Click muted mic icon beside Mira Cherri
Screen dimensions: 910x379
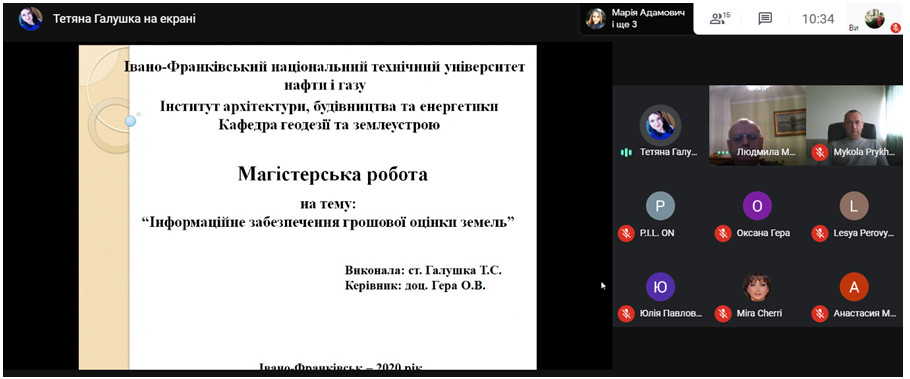723,313
